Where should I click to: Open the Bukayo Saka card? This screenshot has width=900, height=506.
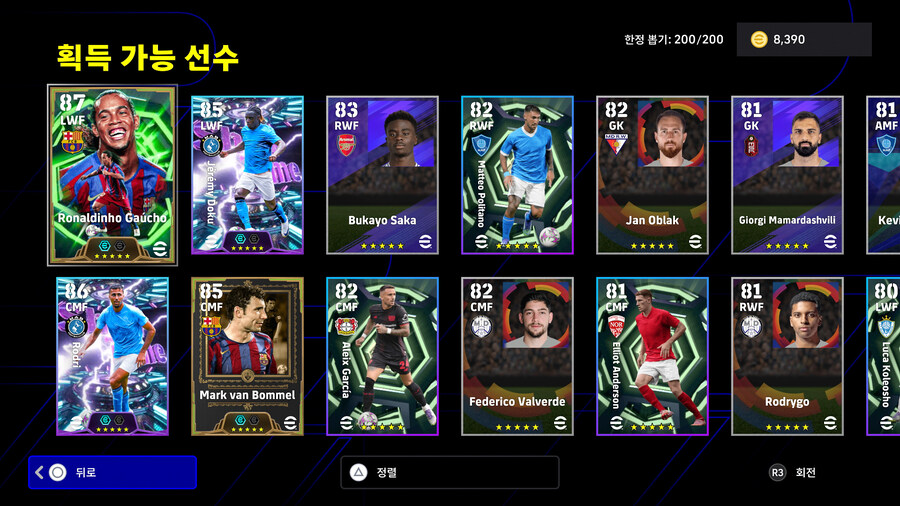coord(382,175)
